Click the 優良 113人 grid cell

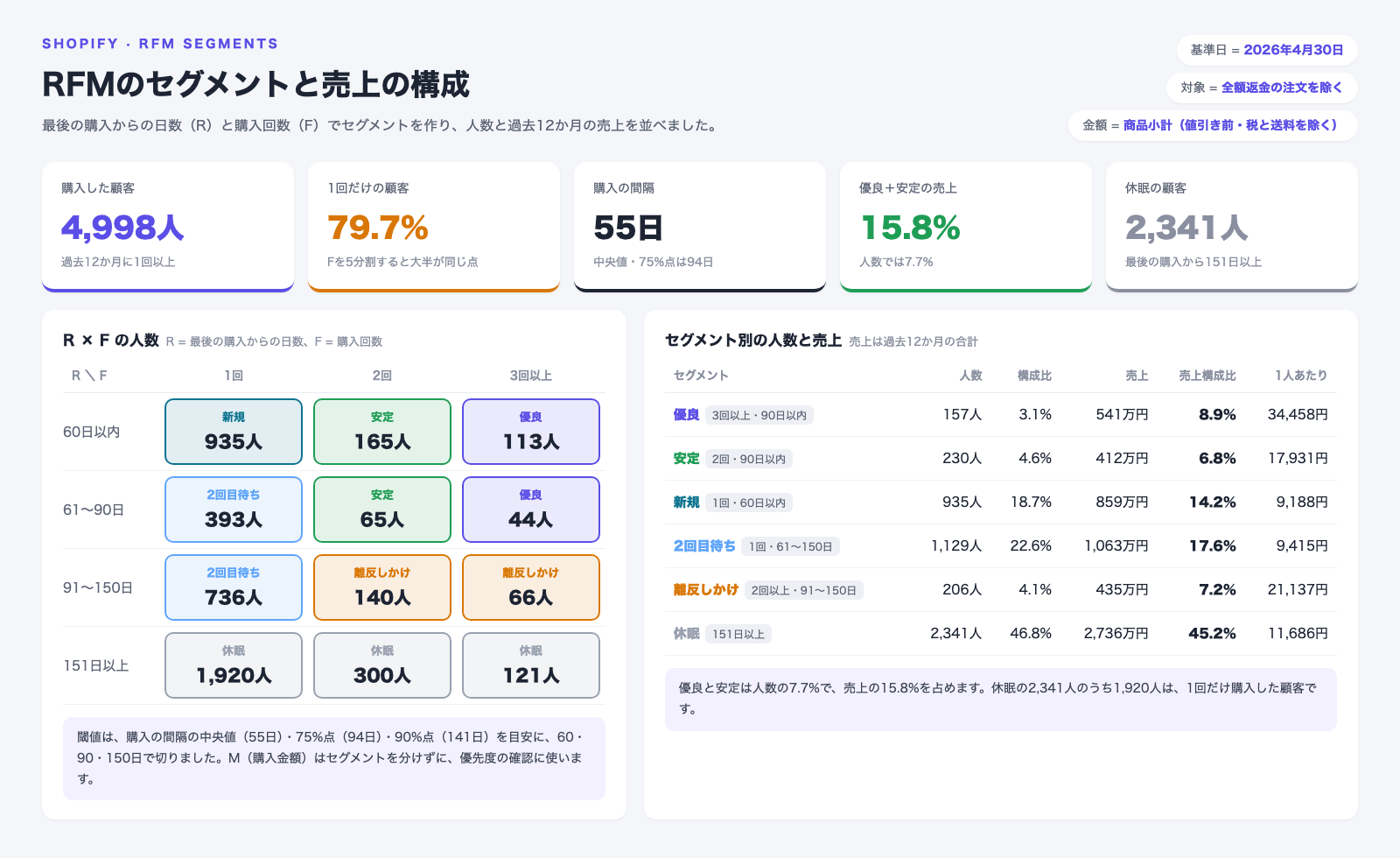point(531,432)
